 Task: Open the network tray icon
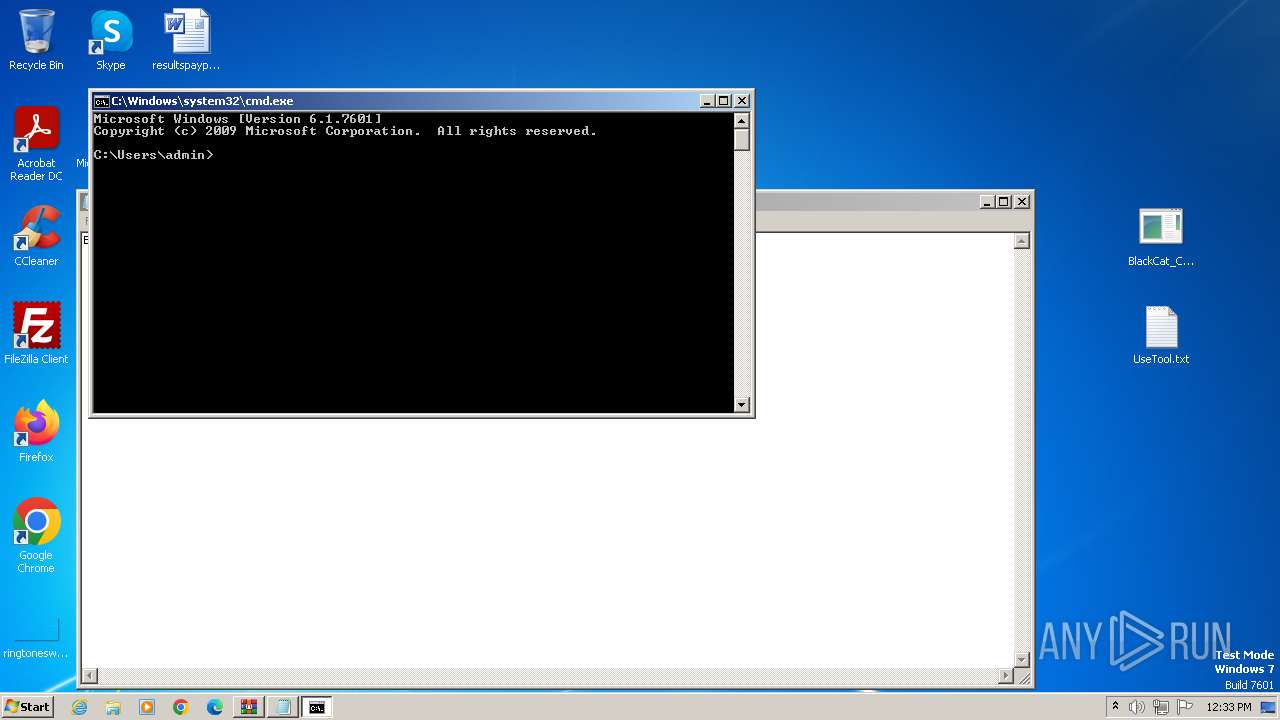coord(1161,707)
